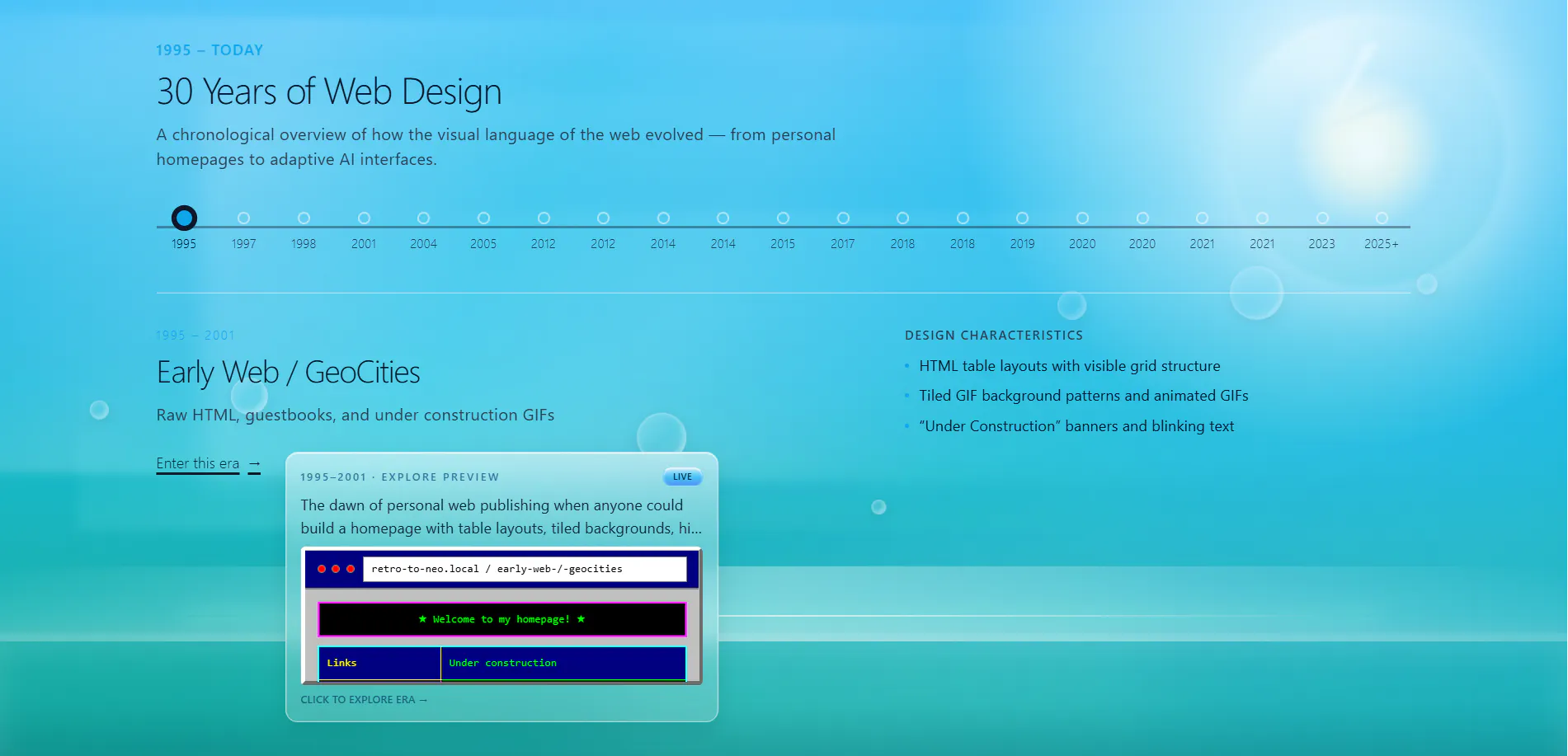Click 'Tiled GIF background patterns and animated GIFs'
Viewport: 1568px width, 756px height.
click(x=1084, y=396)
